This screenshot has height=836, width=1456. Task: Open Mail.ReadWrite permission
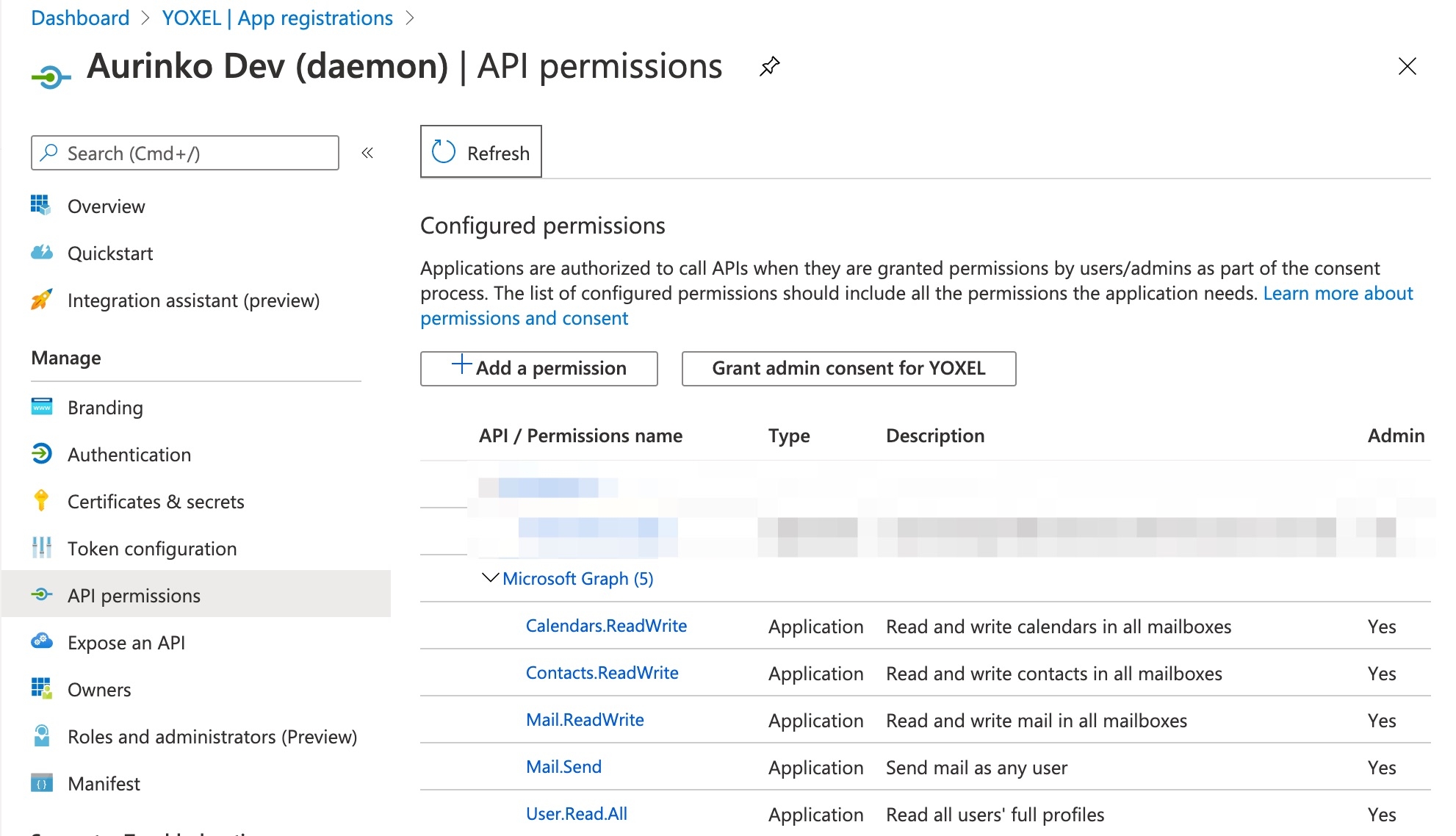pos(585,720)
